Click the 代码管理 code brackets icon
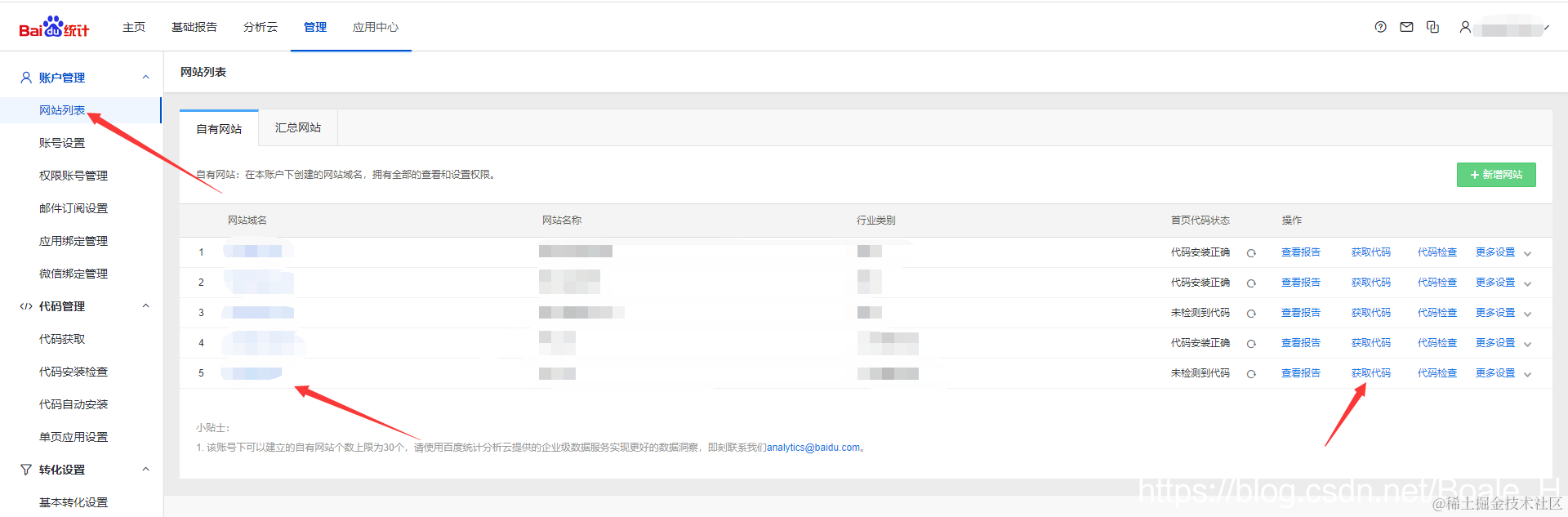1568x517 pixels. pyautogui.click(x=26, y=306)
